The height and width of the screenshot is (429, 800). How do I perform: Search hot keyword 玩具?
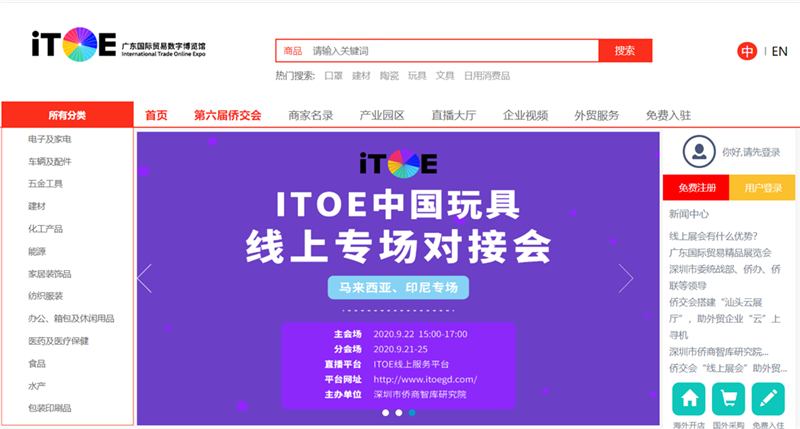point(416,76)
